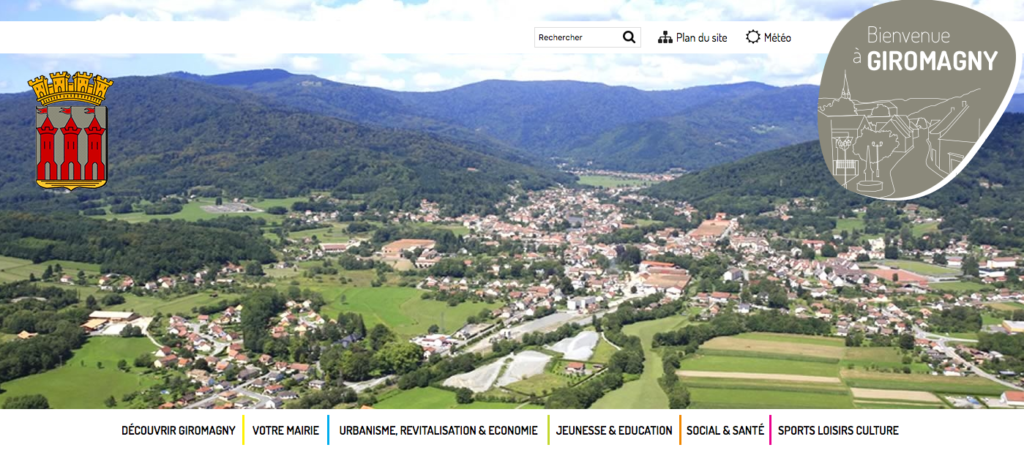The width and height of the screenshot is (1024, 472).
Task: Click the fountain sketch in welcome badge
Action: point(870,168)
